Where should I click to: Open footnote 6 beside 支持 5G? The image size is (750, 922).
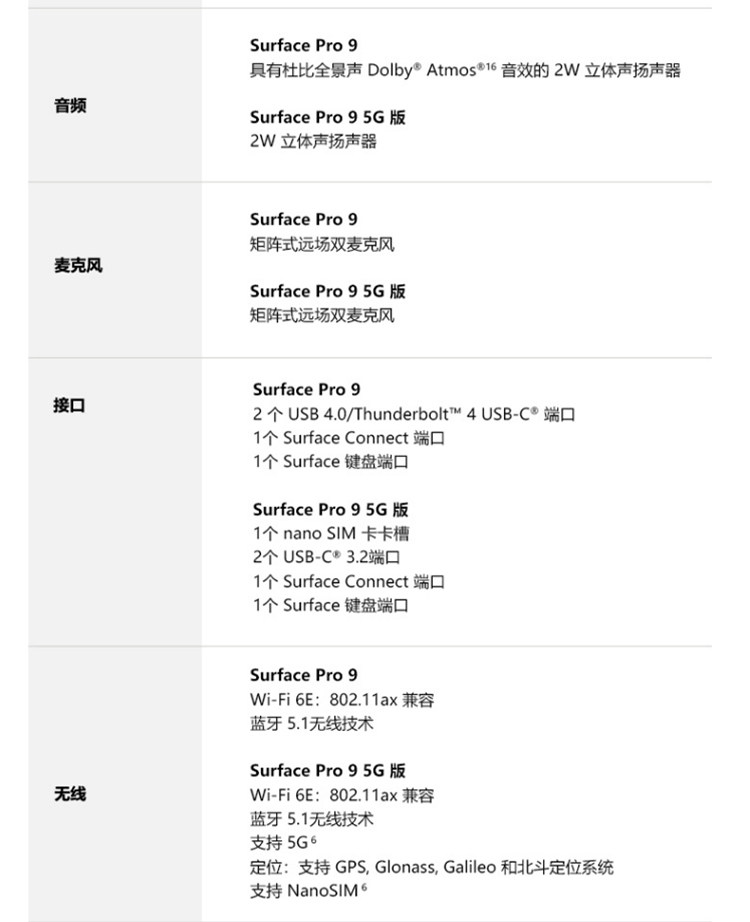click(313, 839)
